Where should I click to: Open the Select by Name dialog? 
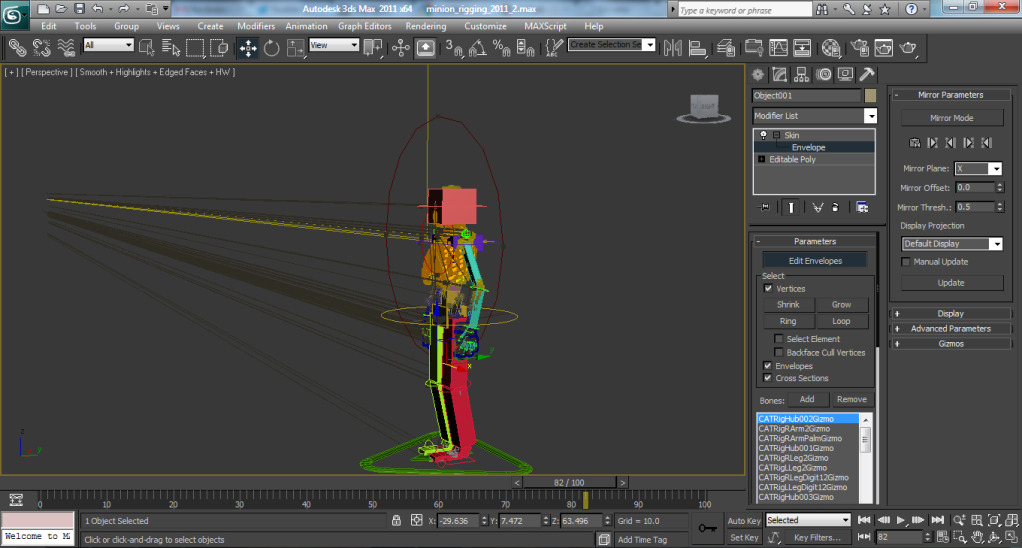pyautogui.click(x=171, y=48)
